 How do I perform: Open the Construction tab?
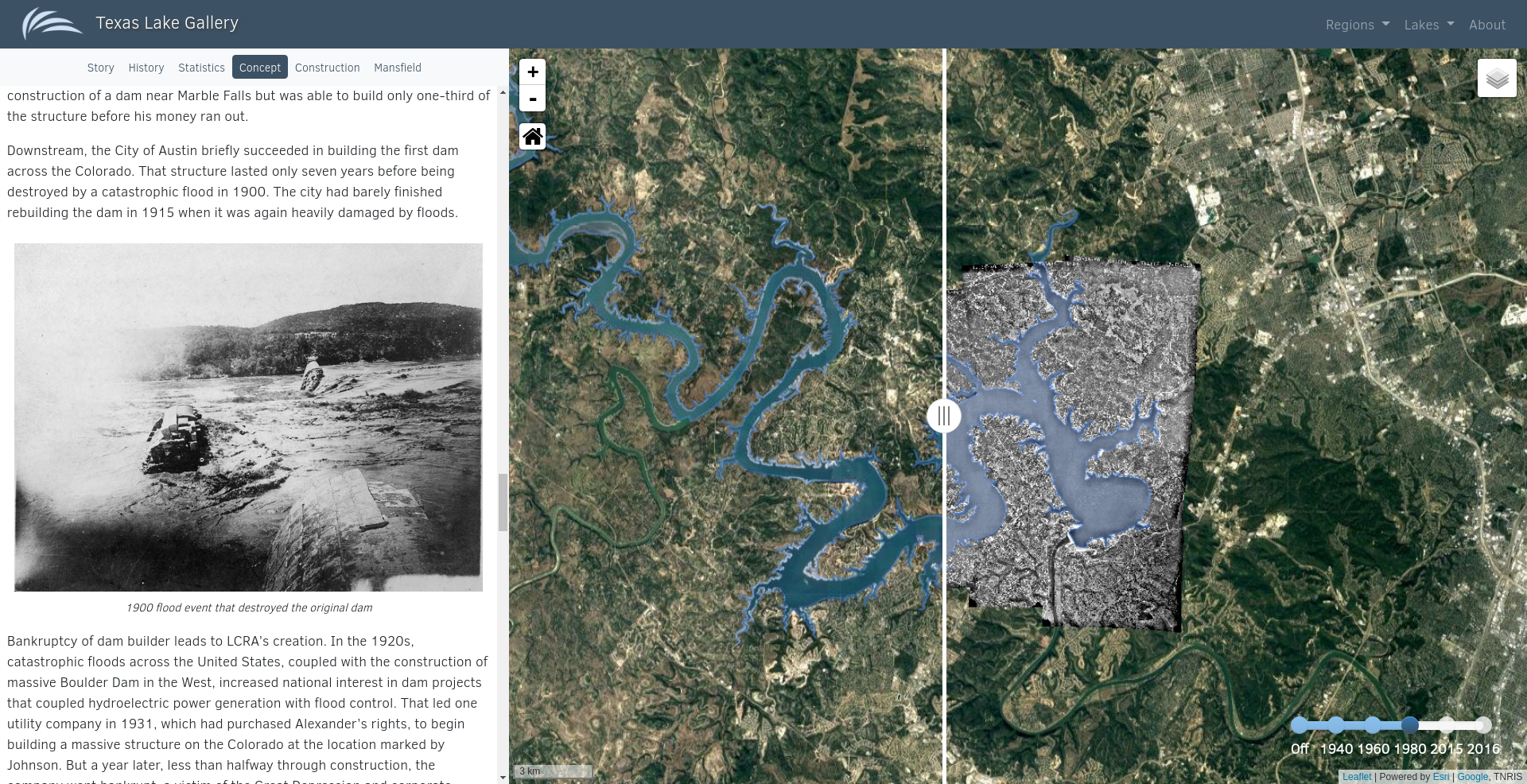point(327,68)
